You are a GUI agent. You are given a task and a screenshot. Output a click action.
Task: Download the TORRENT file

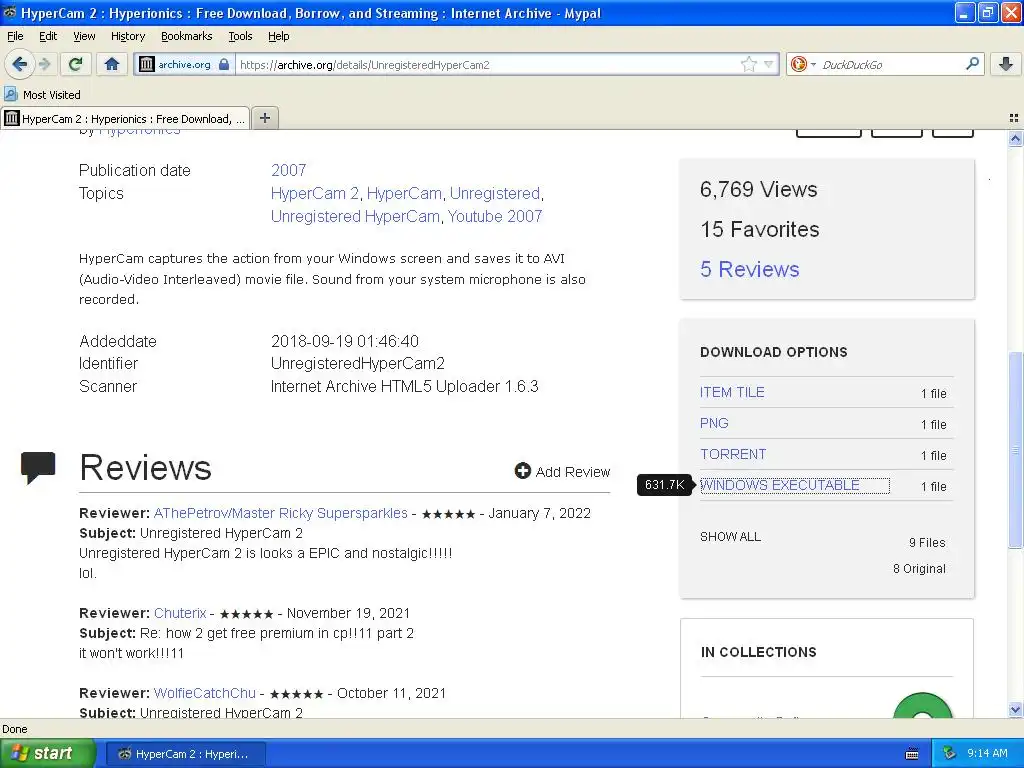click(x=733, y=454)
